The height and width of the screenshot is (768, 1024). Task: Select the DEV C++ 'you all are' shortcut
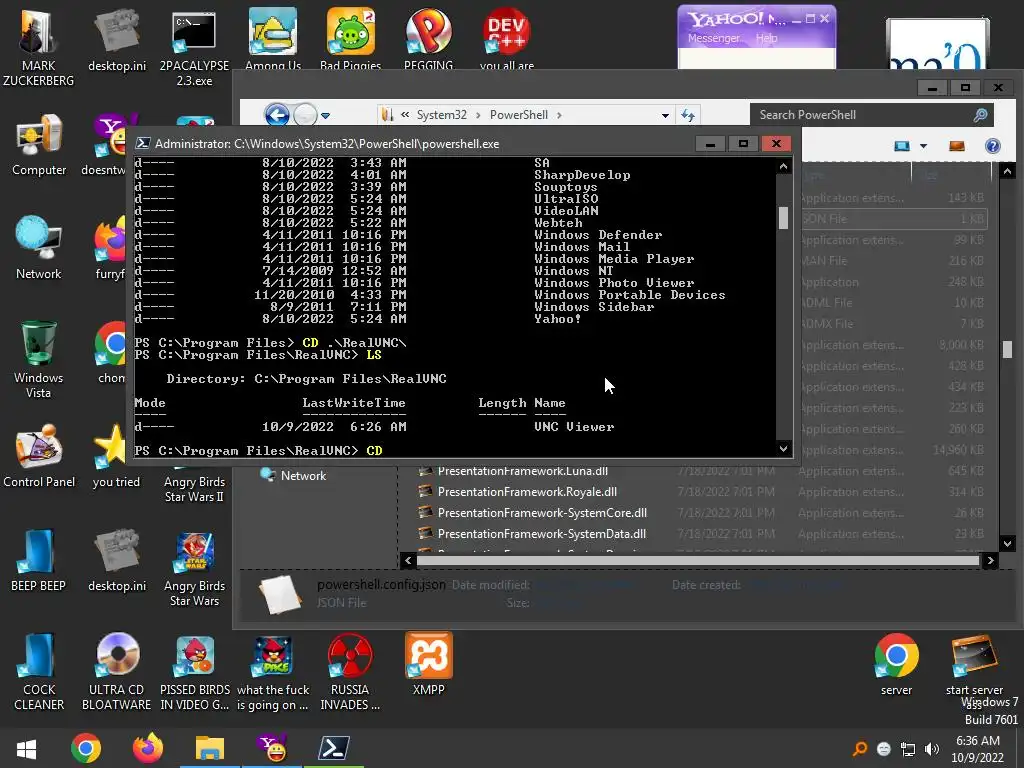pyautogui.click(x=507, y=39)
